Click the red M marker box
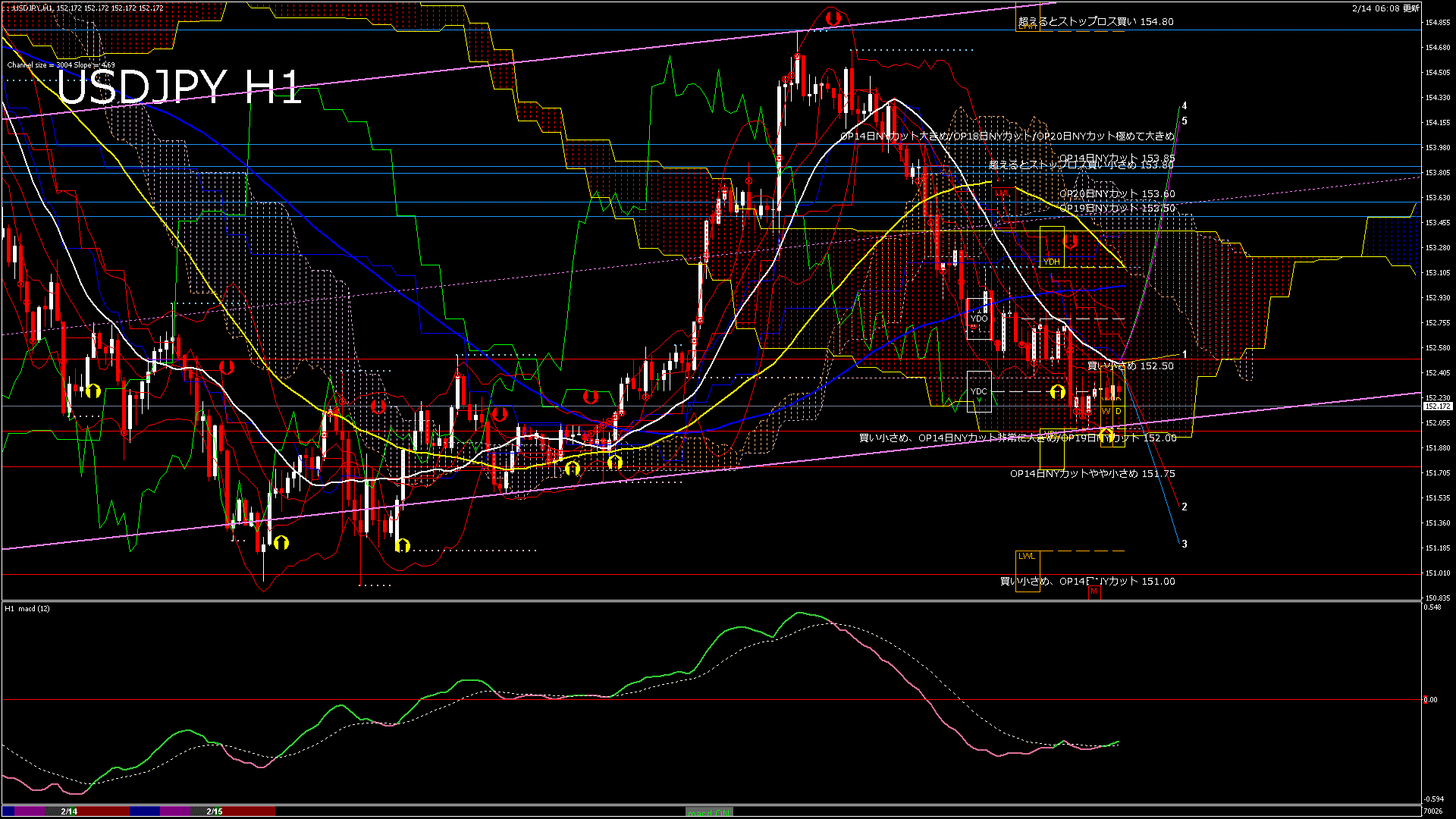This screenshot has width=1456, height=819. tap(1094, 591)
